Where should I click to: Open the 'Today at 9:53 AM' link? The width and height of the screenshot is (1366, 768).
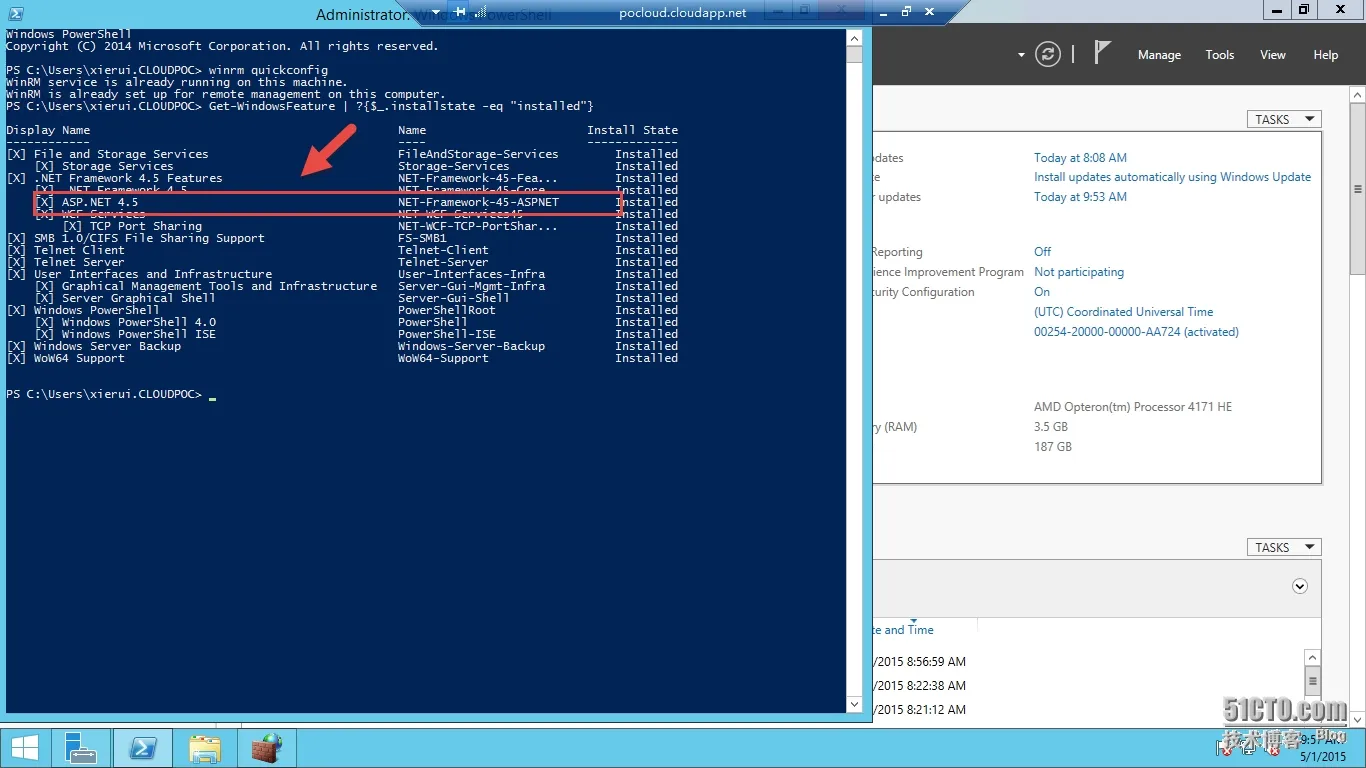tap(1080, 197)
